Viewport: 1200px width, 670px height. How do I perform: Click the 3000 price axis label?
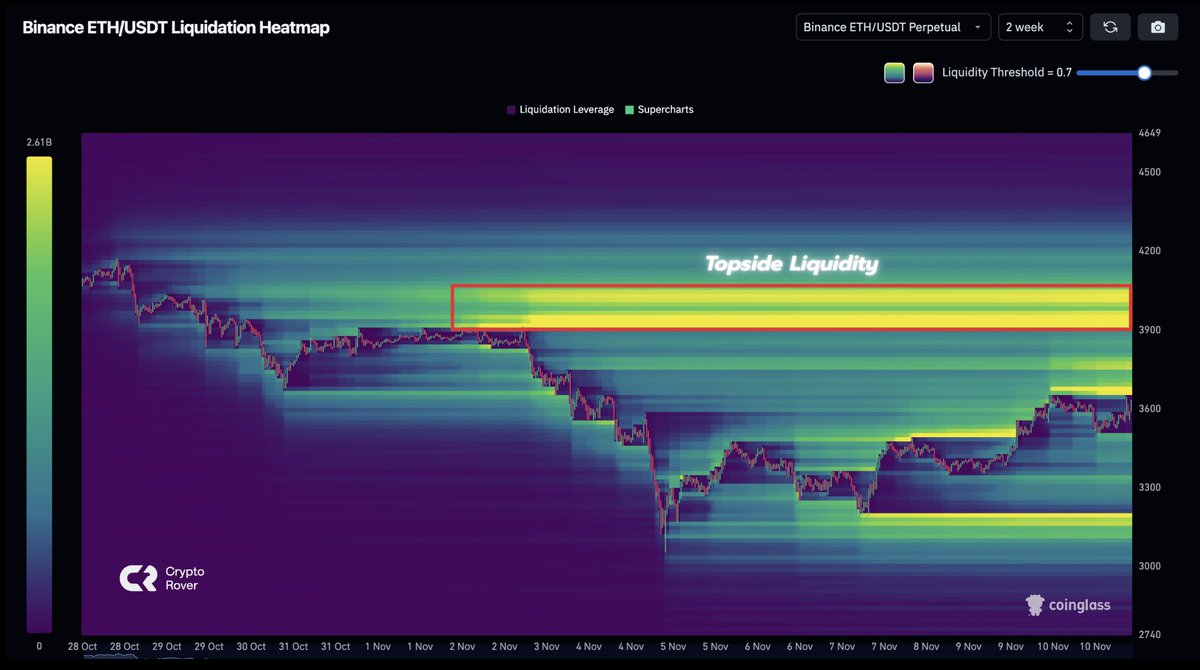click(1148, 566)
